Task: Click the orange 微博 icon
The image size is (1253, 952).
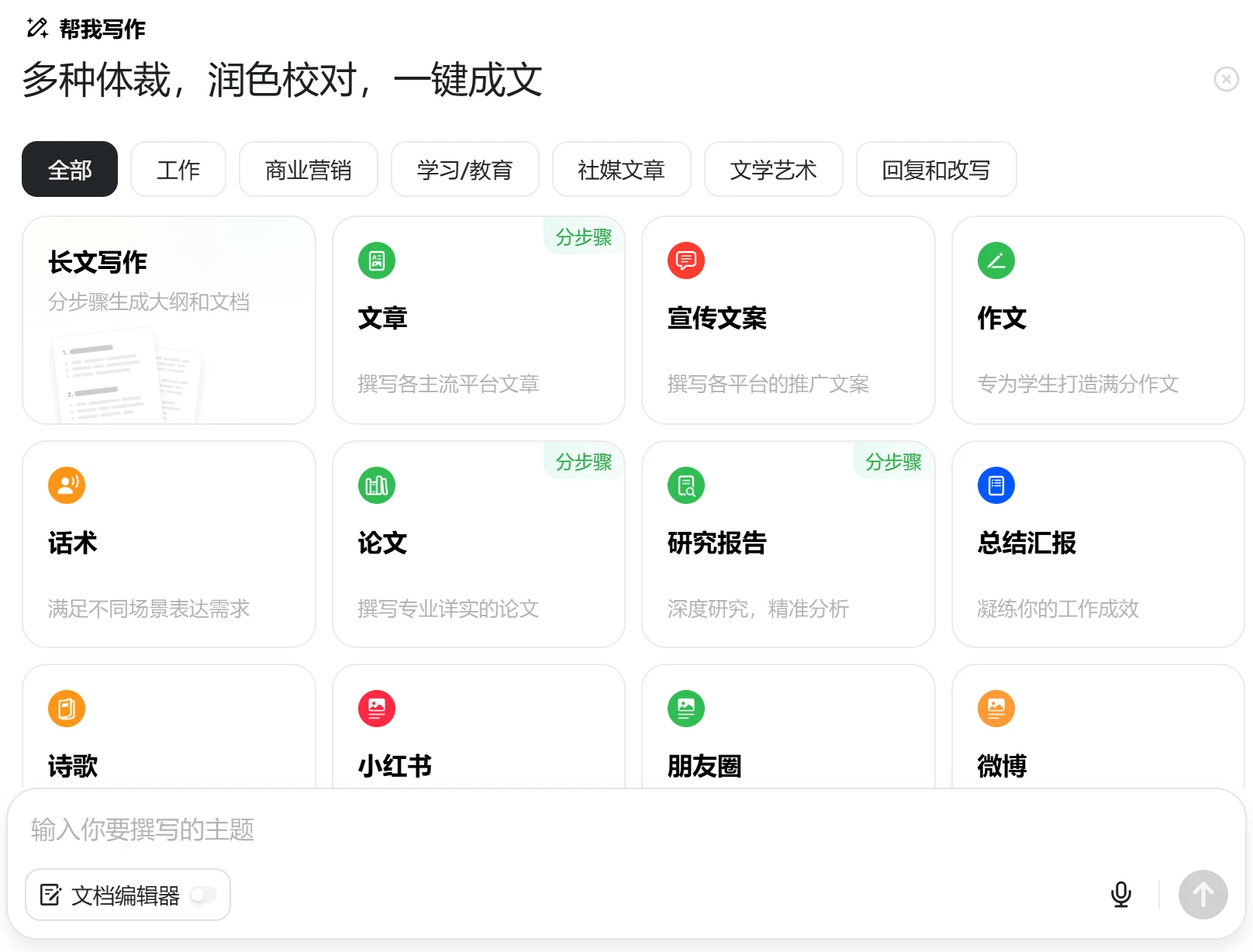Action: point(996,709)
